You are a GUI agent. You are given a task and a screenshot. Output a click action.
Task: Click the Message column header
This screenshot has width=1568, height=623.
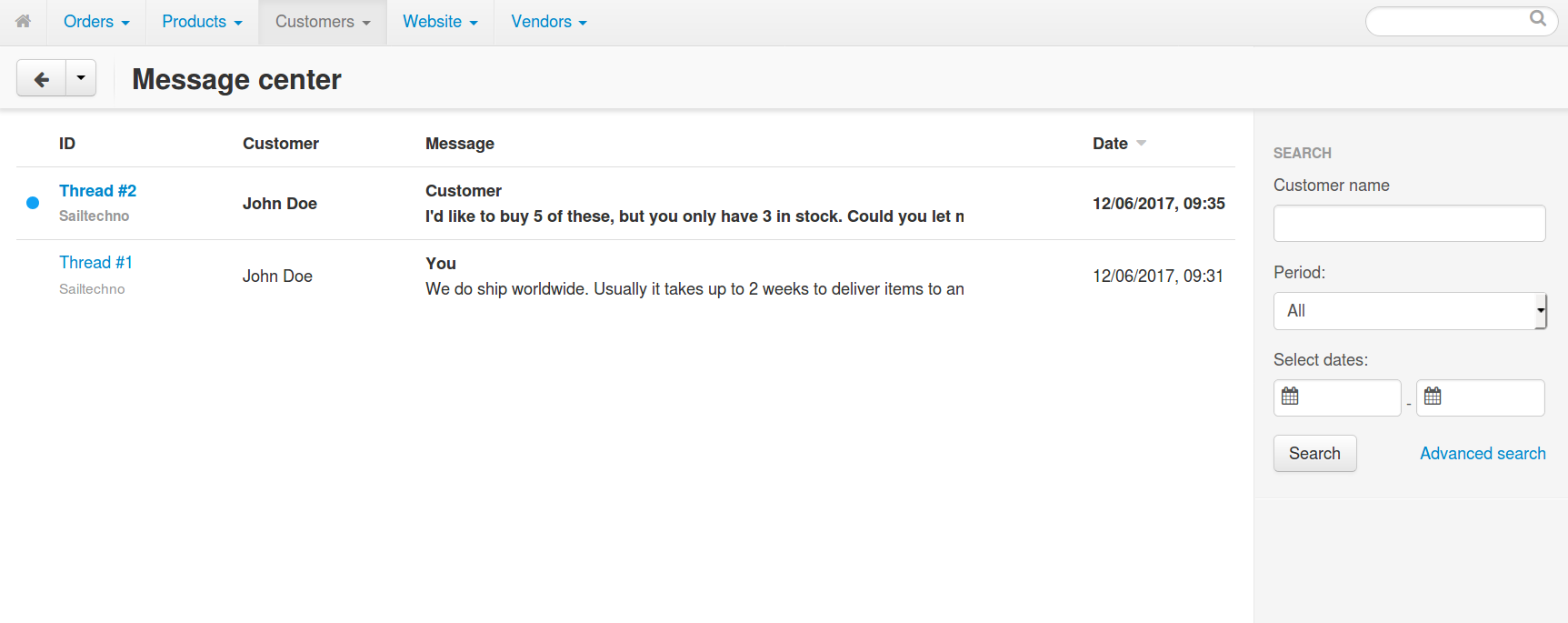460,144
